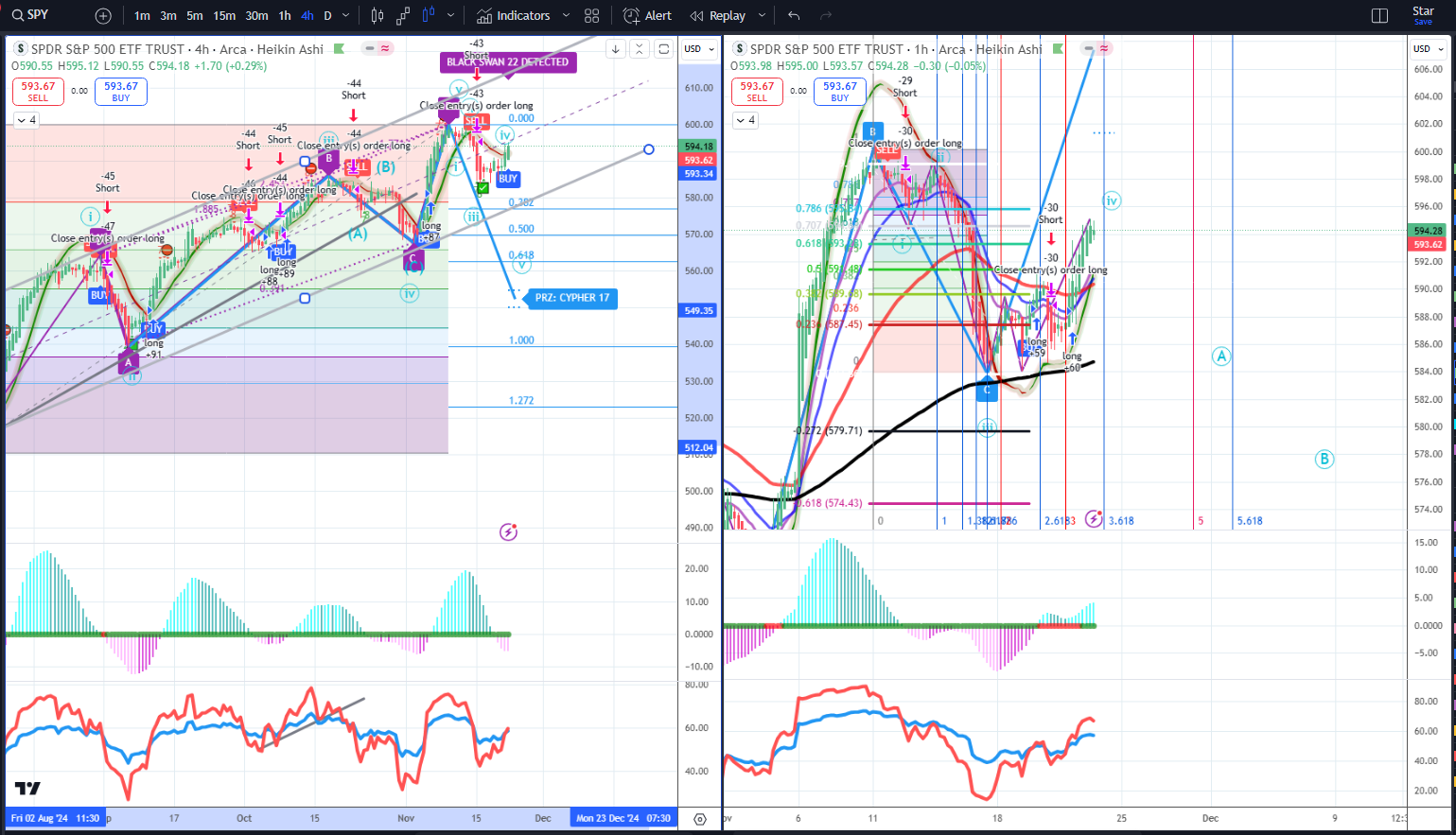Open the layout setup split-screen icon
1456x835 pixels.
click(1379, 16)
